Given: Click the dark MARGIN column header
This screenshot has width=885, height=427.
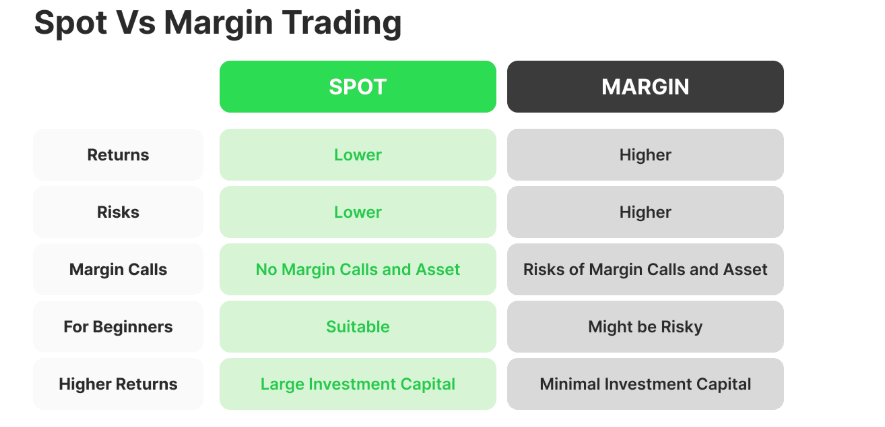Looking at the screenshot, I should click(645, 87).
